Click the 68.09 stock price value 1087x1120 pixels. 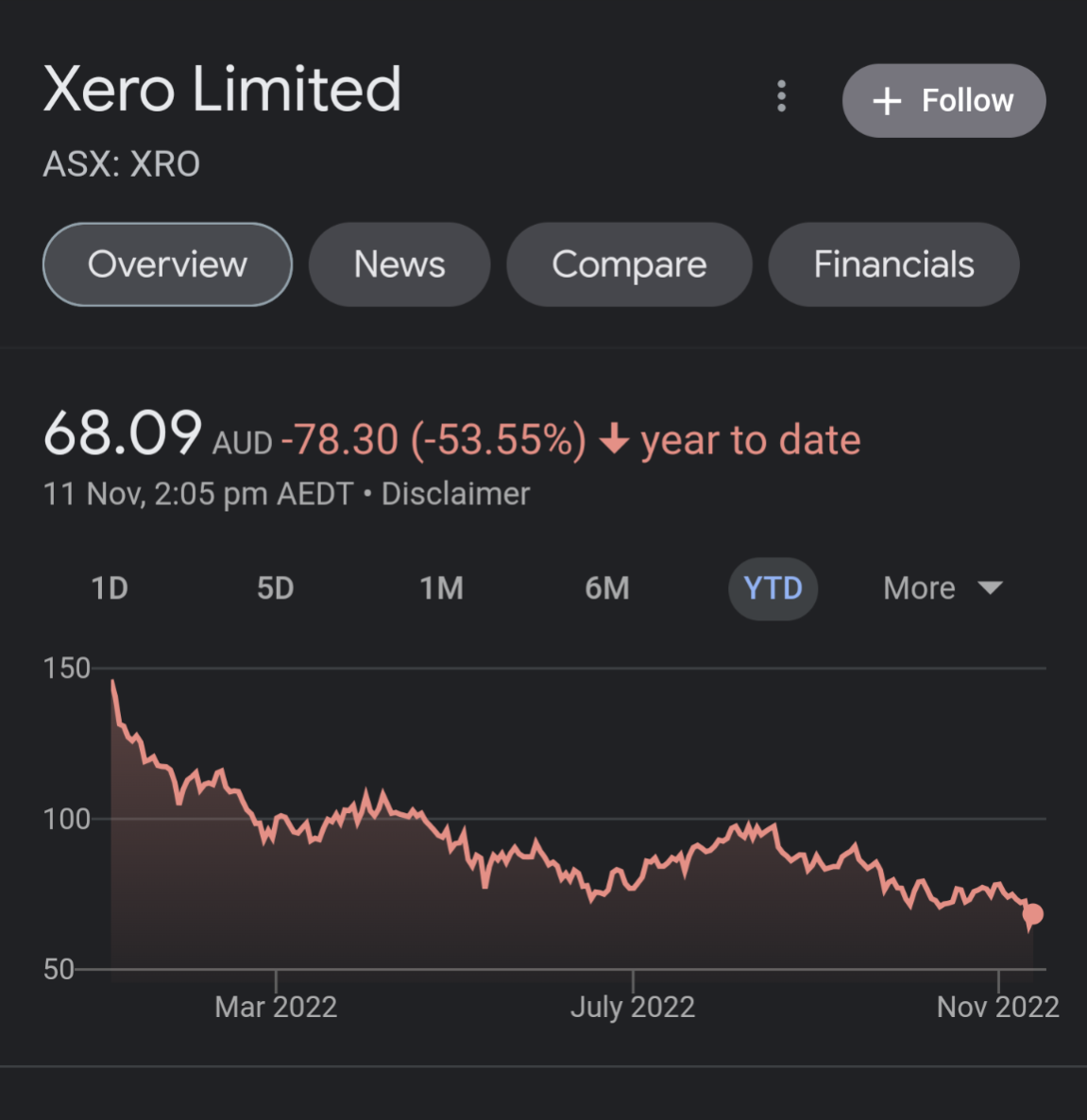click(123, 433)
